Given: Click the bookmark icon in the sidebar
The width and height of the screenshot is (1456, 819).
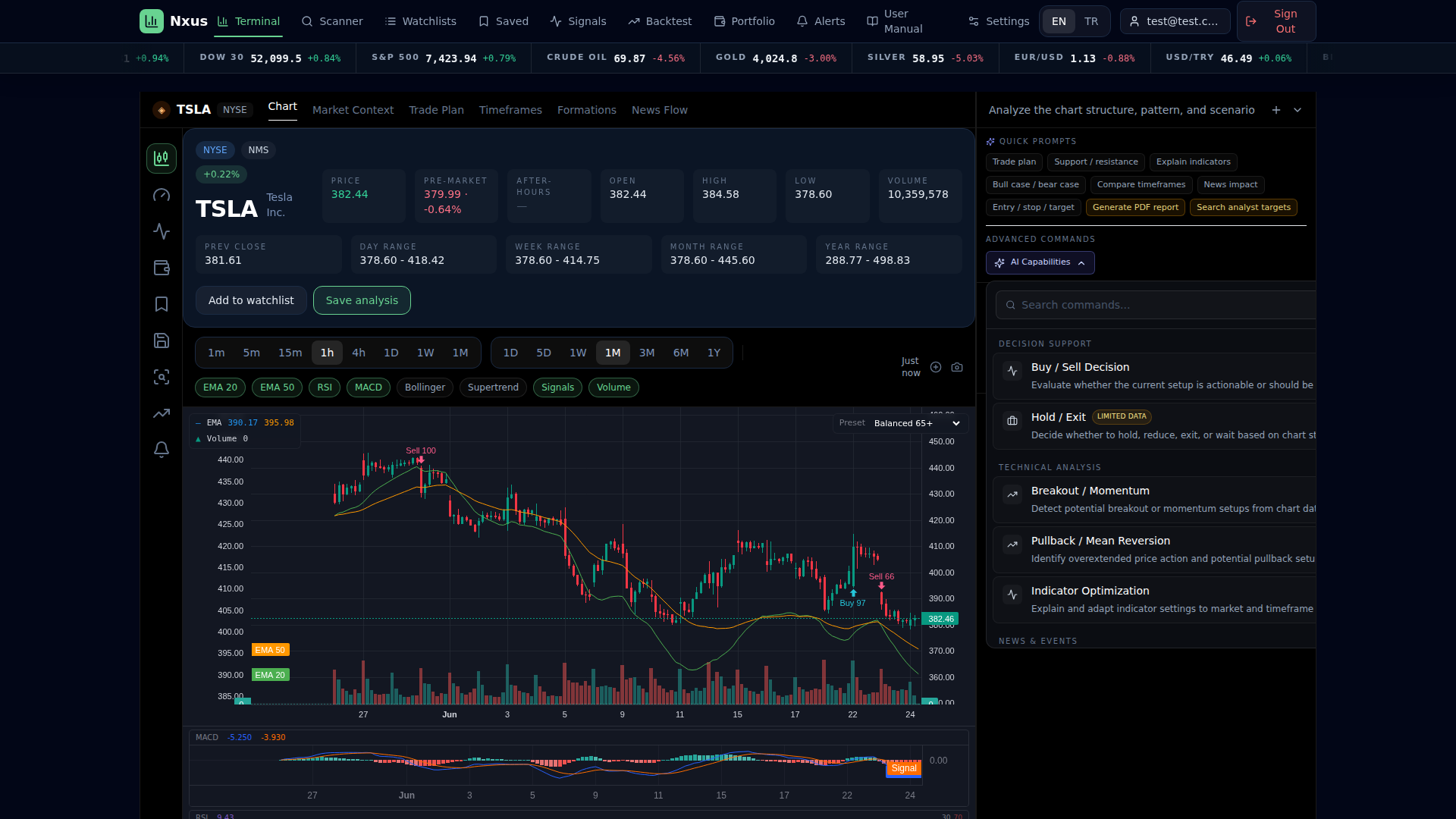Looking at the screenshot, I should click(162, 304).
